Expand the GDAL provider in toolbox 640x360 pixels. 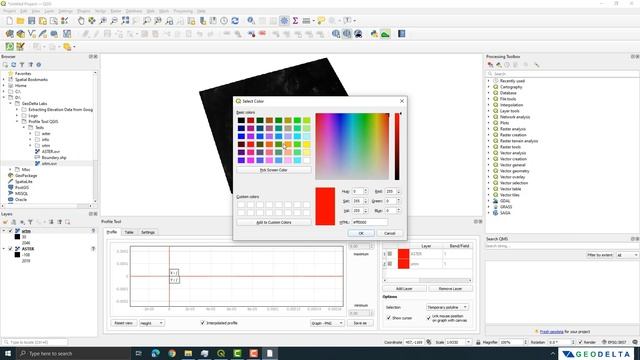point(489,201)
